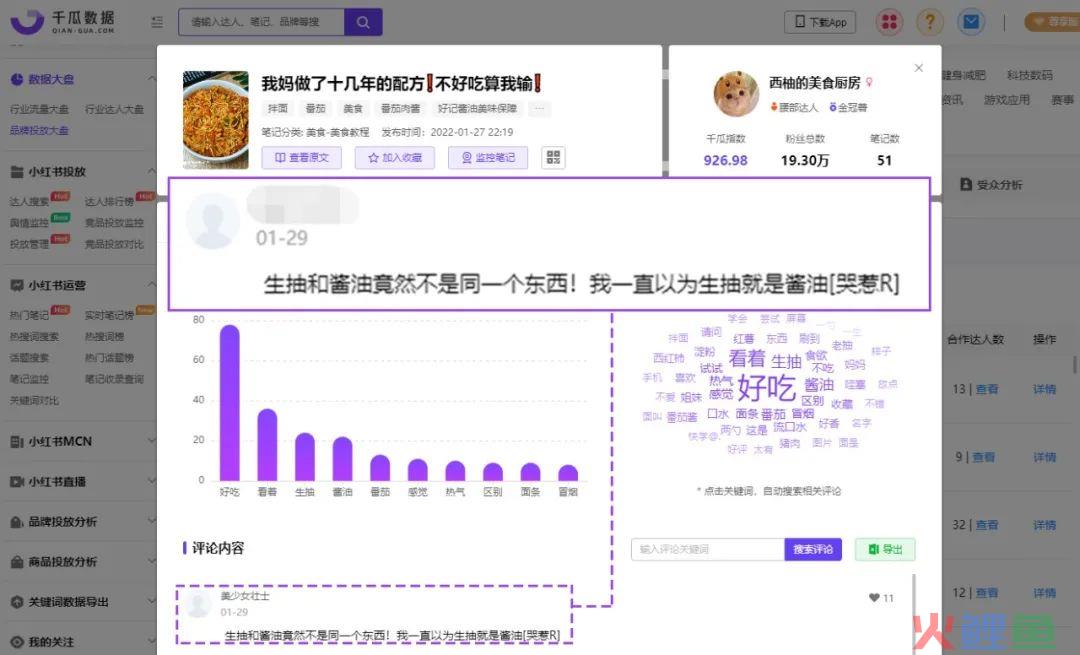Show more tags via the ellipsis tag

pos(539,109)
